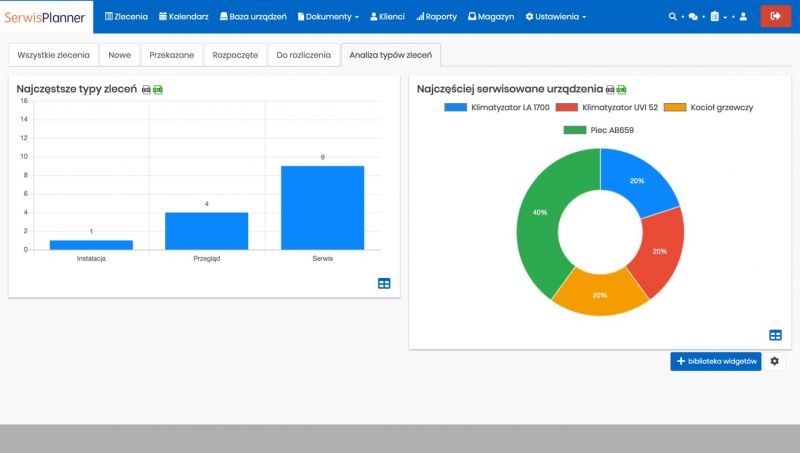Viewport: 800px width, 453px height.
Task: Open the user profile icon
Action: tap(743, 16)
